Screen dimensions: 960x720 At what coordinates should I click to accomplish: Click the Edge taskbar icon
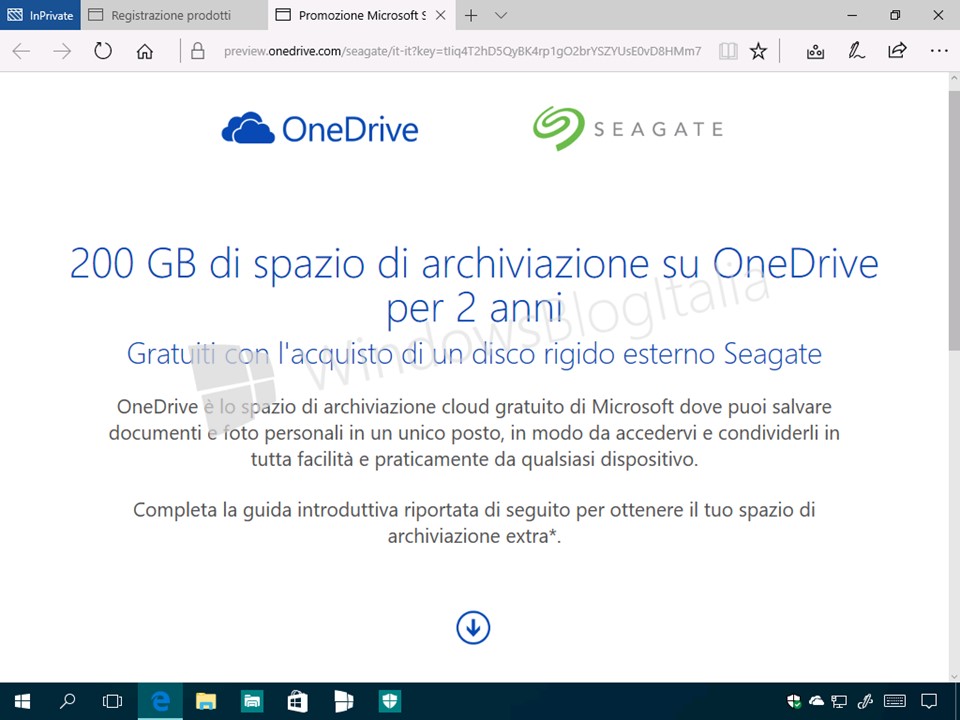(x=160, y=701)
